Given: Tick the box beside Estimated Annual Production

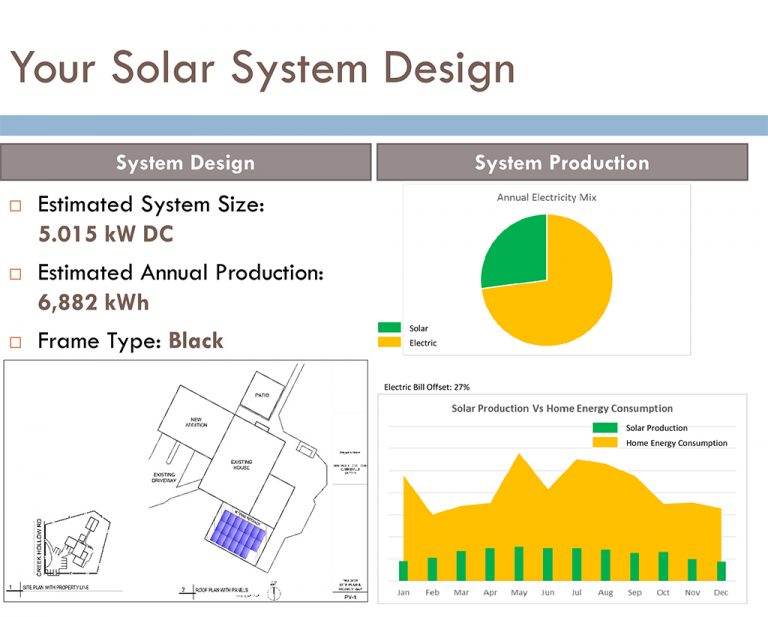Looking at the screenshot, I should point(15,274).
